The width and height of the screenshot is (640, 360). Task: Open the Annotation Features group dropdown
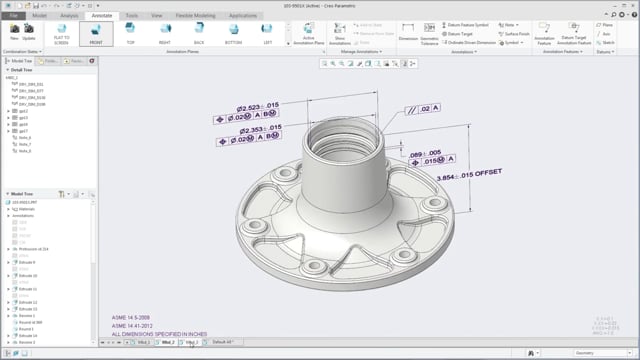(562, 52)
